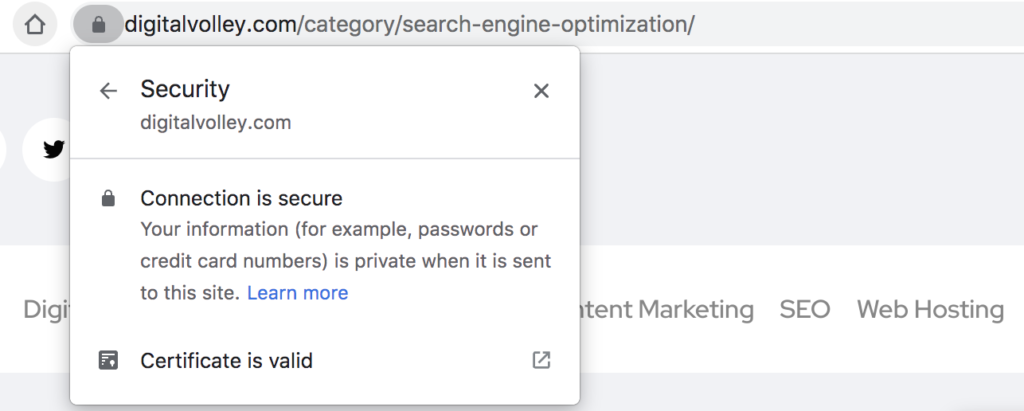Click the lock icon beside Connection is secure

[108, 198]
